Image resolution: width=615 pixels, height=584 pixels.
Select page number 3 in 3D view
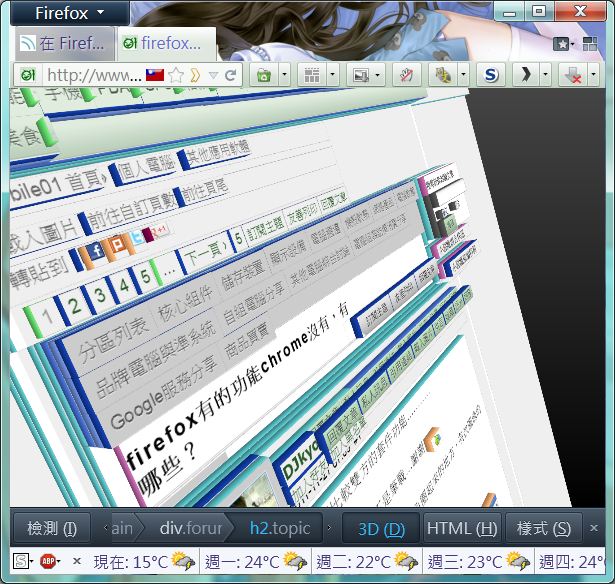click(x=100, y=295)
